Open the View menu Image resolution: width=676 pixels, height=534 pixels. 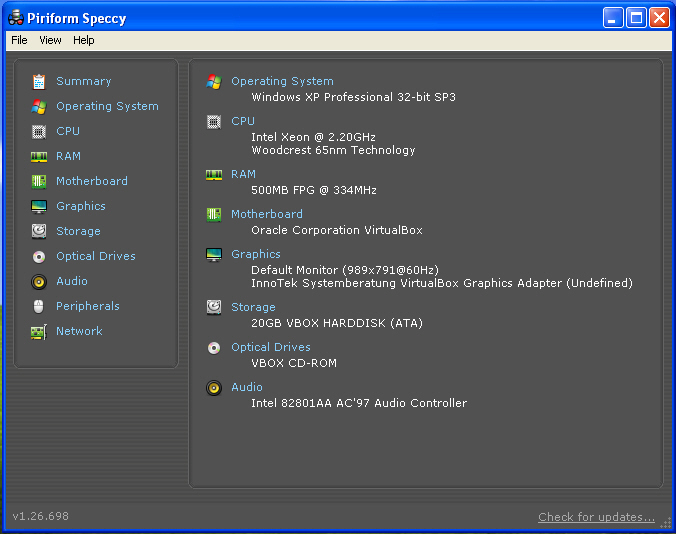tap(50, 40)
